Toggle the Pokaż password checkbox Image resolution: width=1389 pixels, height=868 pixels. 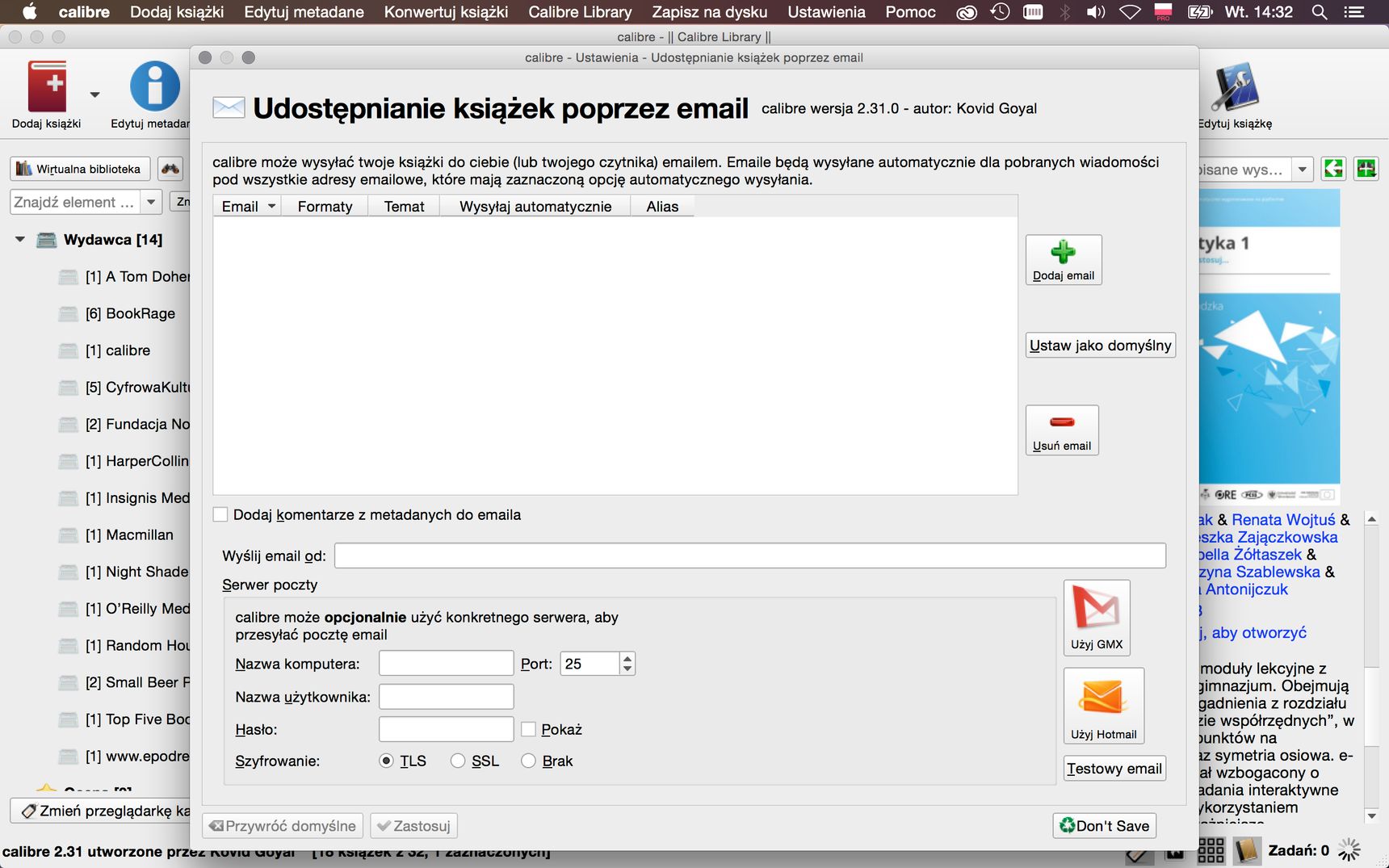coord(529,729)
